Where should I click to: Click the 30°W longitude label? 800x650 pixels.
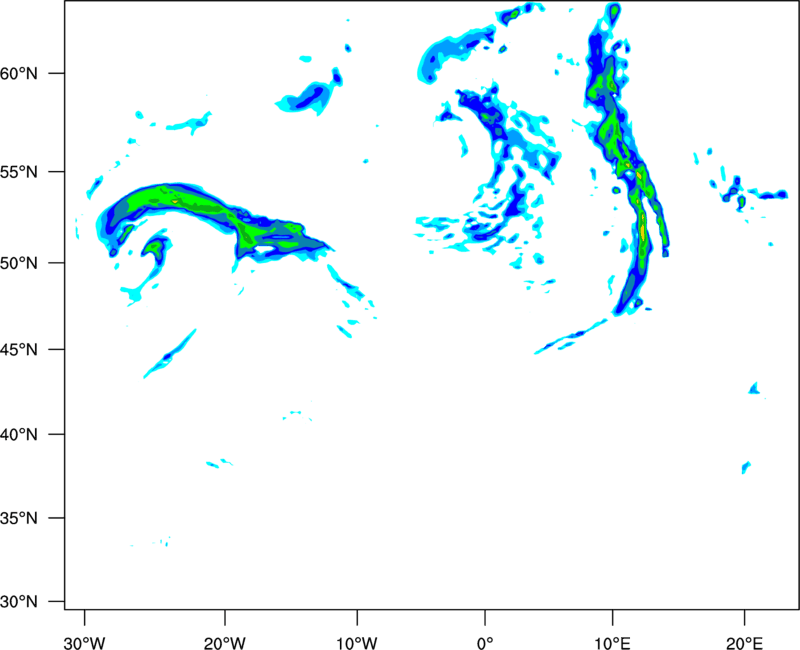pos(84,643)
